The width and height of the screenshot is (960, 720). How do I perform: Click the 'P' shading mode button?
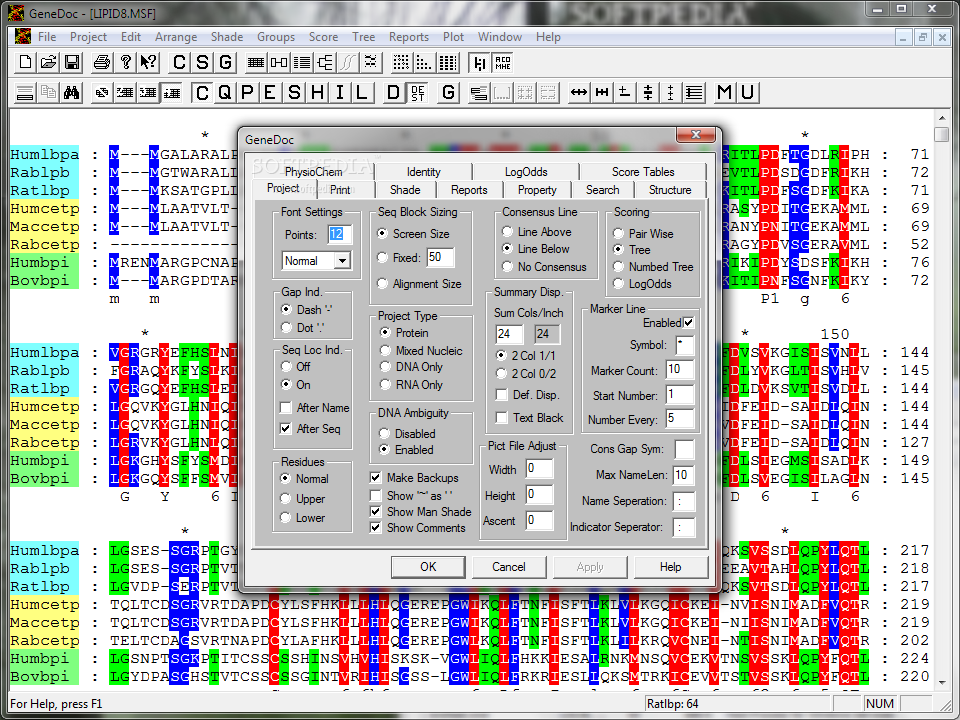tap(247, 92)
